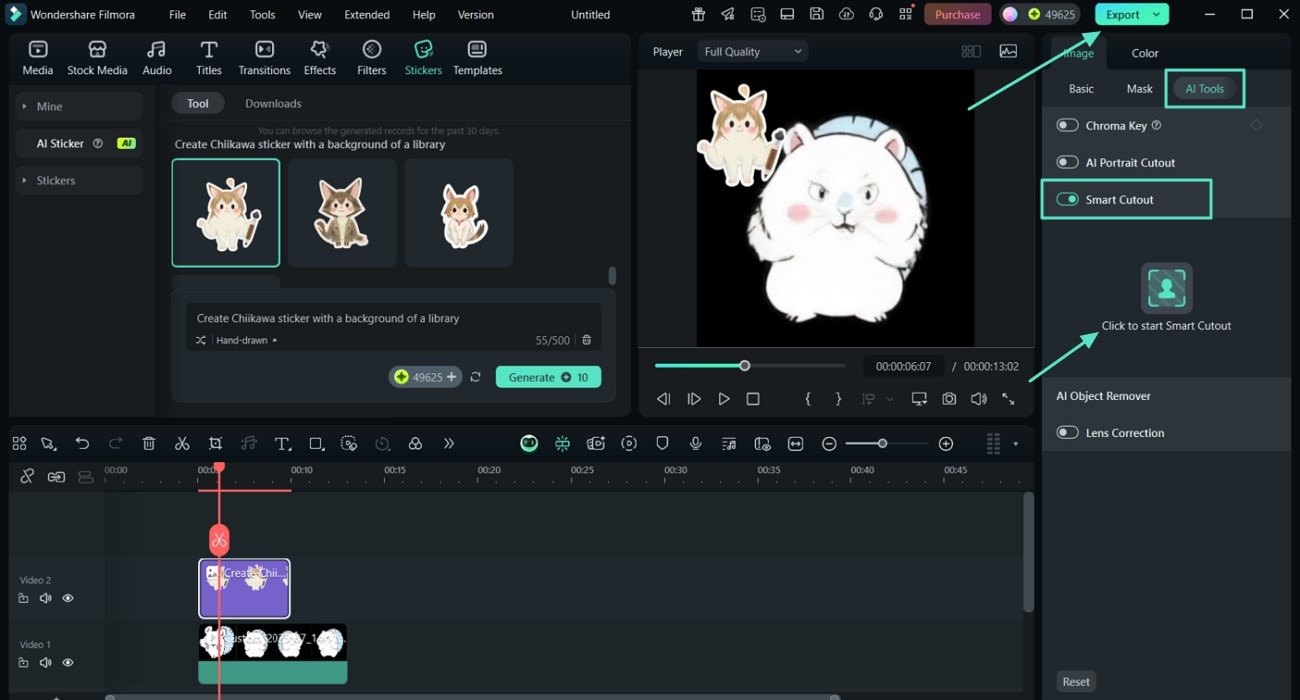Click the refresh credits icon
Screen dimensions: 1300x700
point(475,377)
